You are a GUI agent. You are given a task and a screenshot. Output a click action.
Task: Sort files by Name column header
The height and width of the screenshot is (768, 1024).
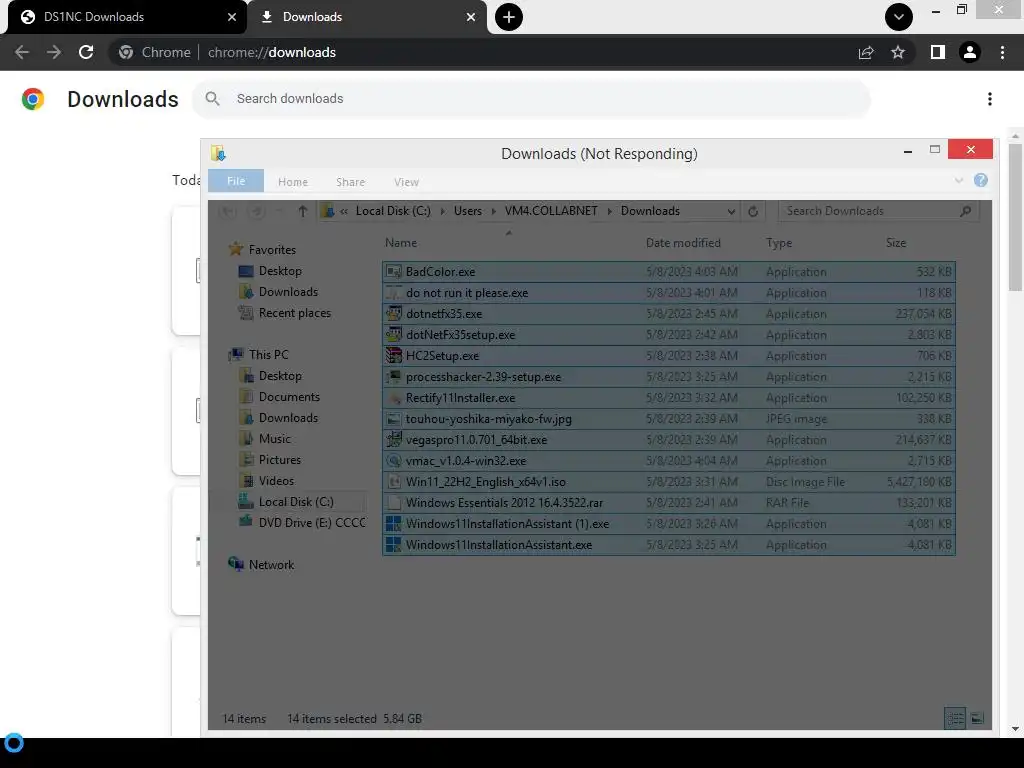[x=400, y=243]
